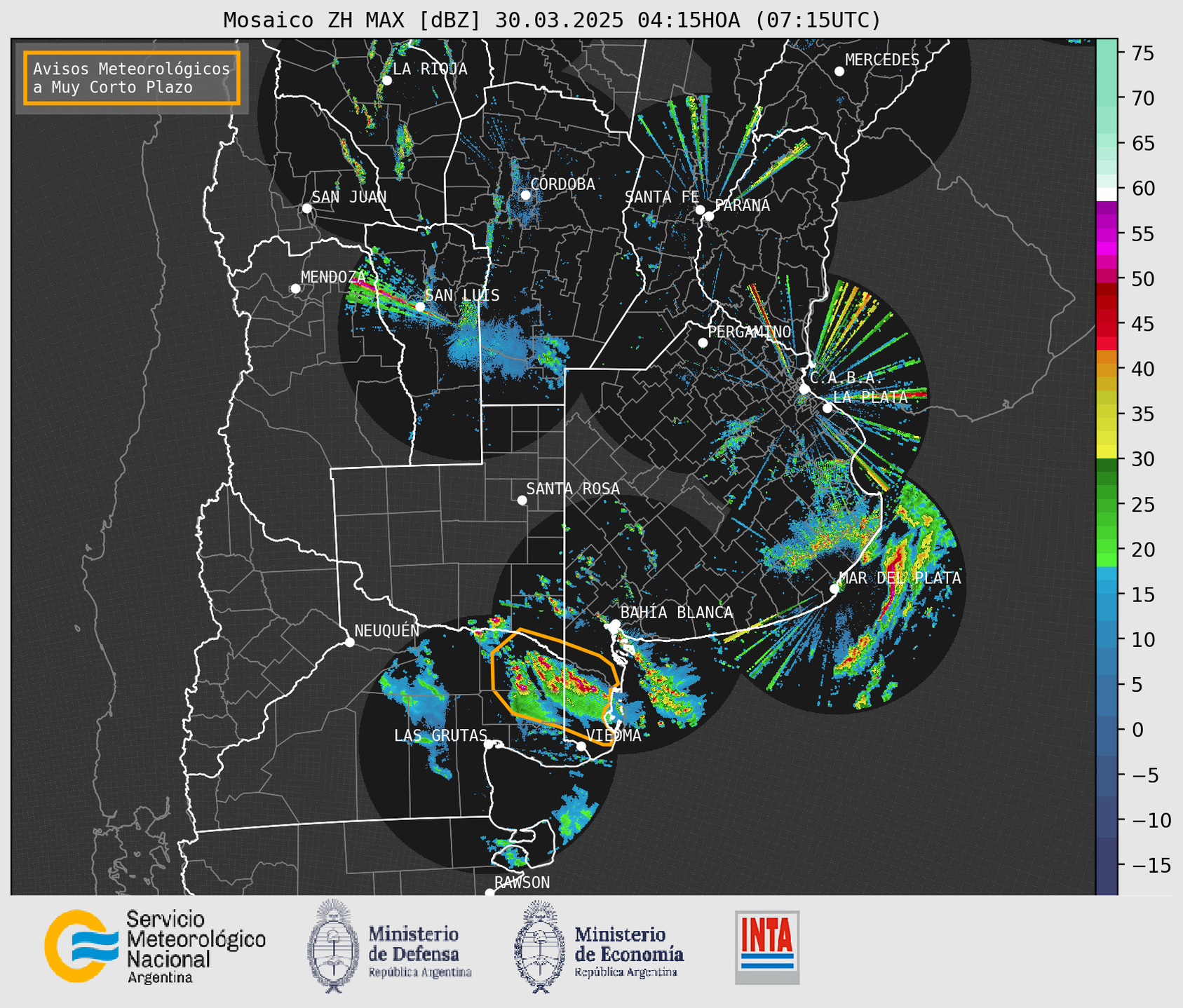1183x1008 pixels.
Task: Click the 'LAS GRUTAS' map label
Action: [x=440, y=735]
